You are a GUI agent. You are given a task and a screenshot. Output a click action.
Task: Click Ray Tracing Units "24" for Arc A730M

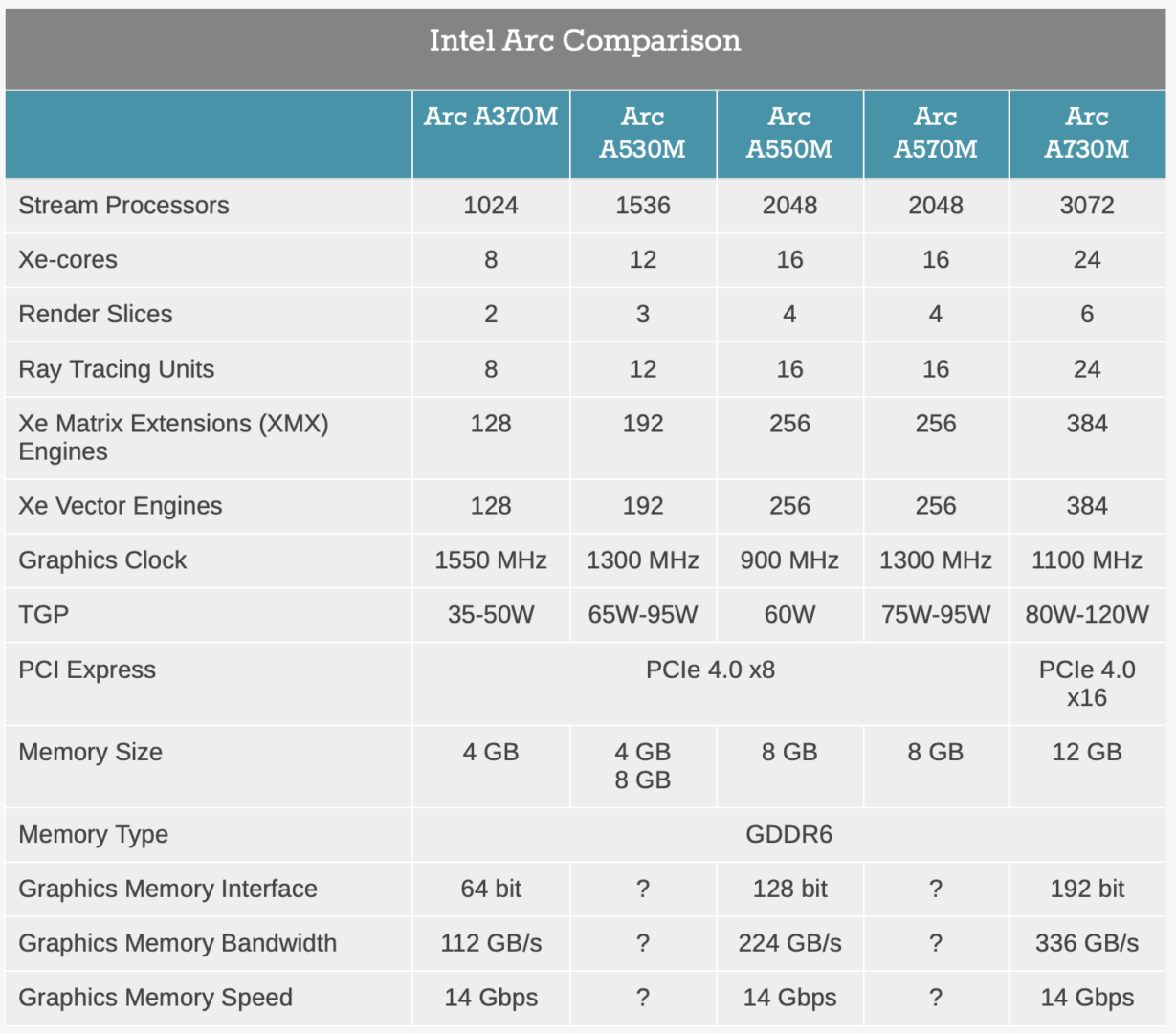coord(1087,369)
